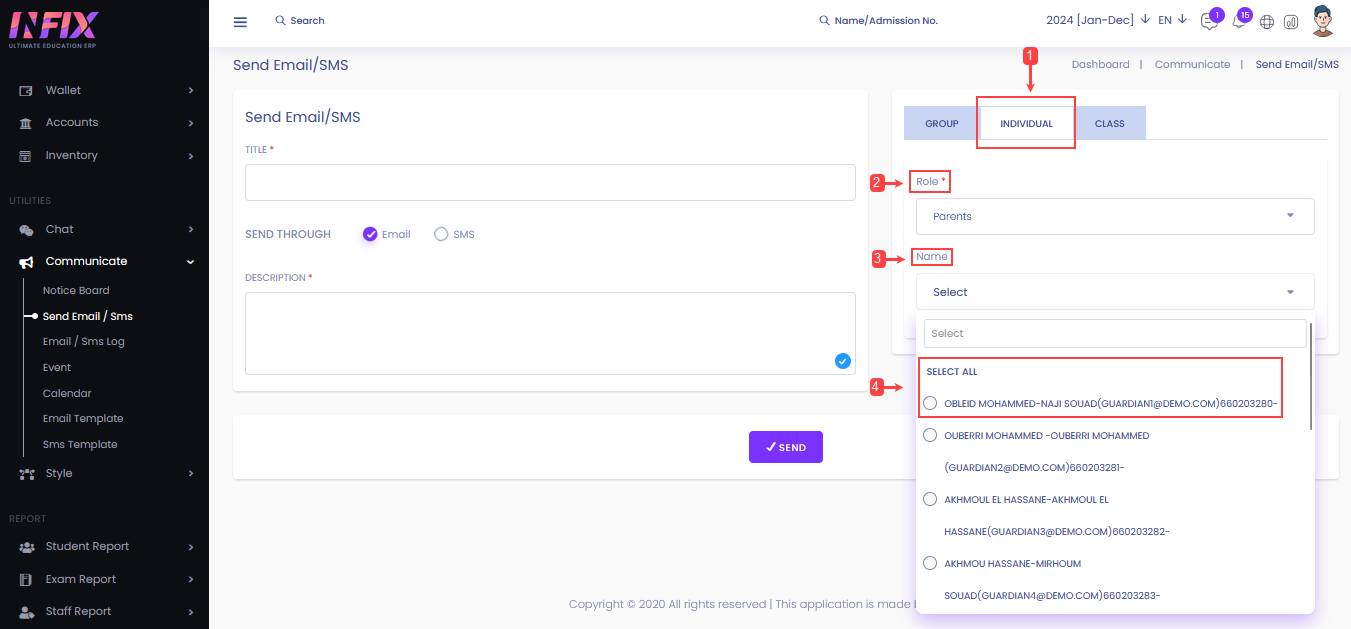Click the Wallet icon in sidebar
The height and width of the screenshot is (629, 1351).
pyautogui.click(x=26, y=90)
